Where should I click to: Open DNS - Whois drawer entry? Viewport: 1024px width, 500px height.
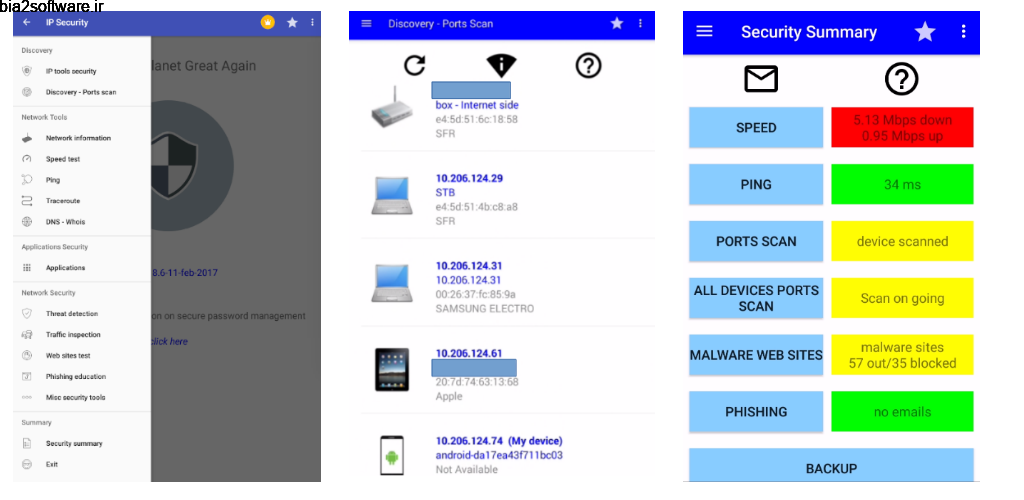pos(82,221)
